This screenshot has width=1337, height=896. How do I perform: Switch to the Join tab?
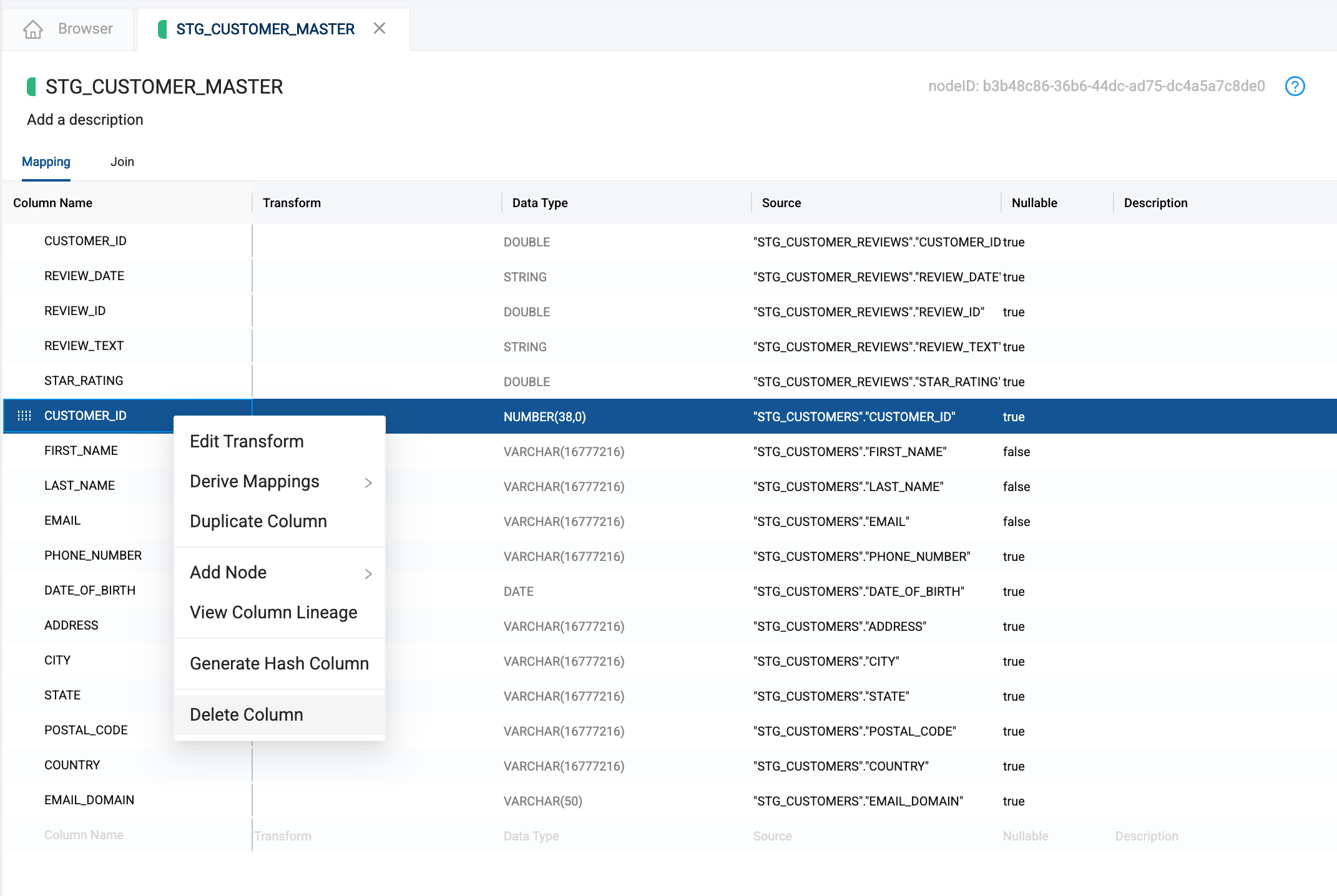[x=122, y=162]
